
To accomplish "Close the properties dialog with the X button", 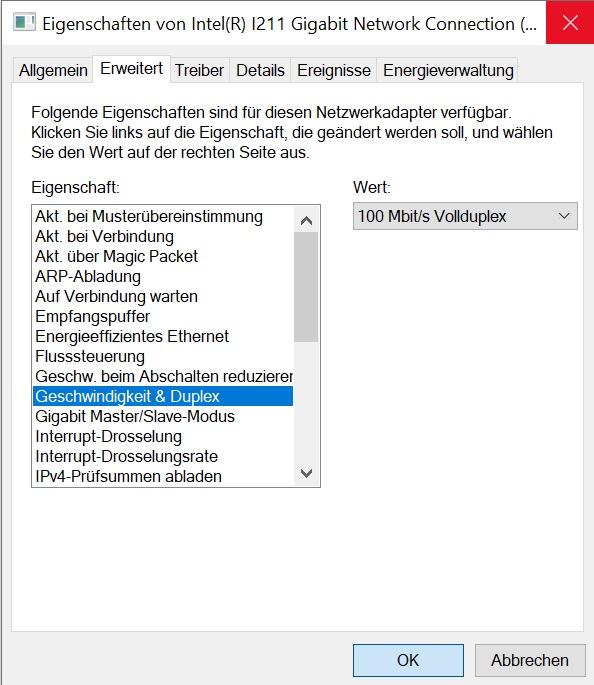I will (x=570, y=22).
